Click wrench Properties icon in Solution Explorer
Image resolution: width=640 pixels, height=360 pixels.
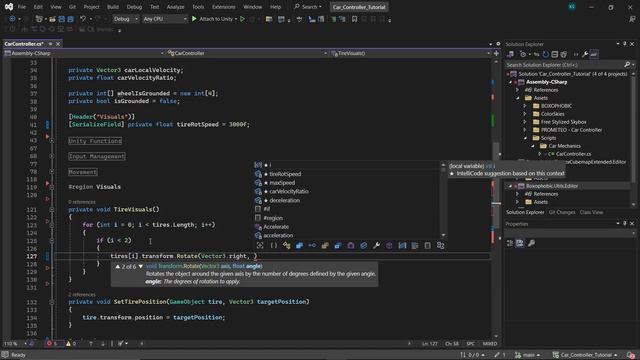(585, 54)
